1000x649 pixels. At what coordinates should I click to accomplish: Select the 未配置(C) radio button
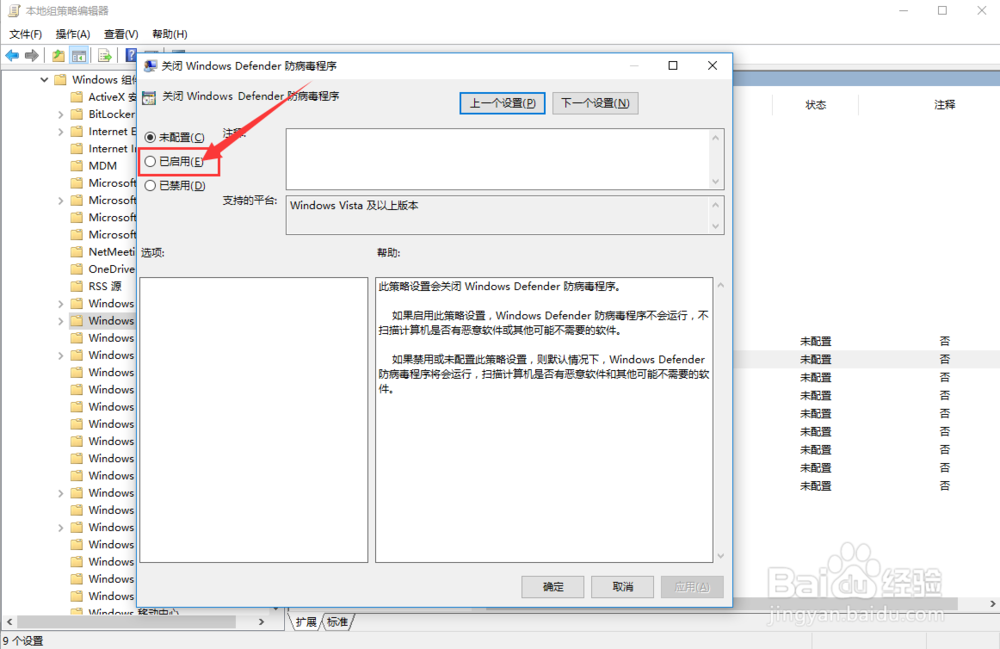click(x=150, y=137)
